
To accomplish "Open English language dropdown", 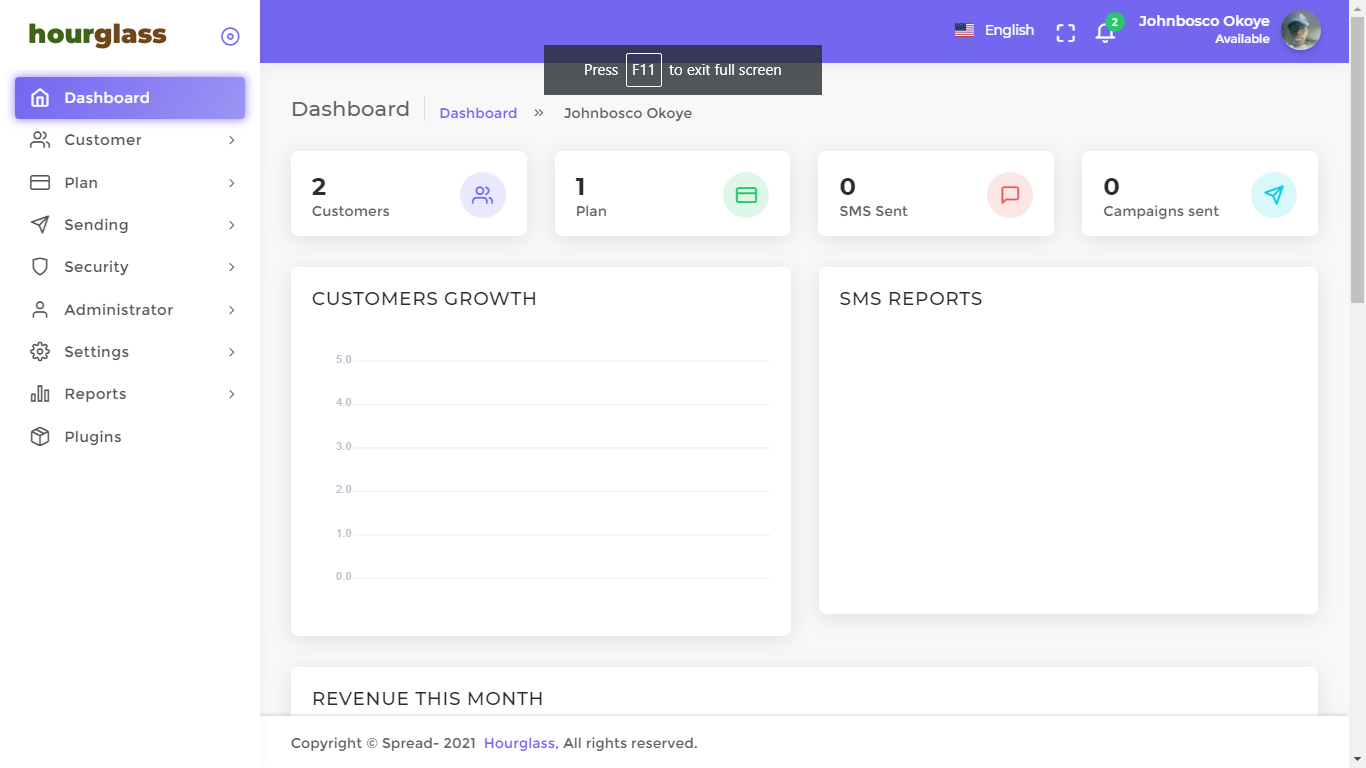I will pyautogui.click(x=1009, y=30).
